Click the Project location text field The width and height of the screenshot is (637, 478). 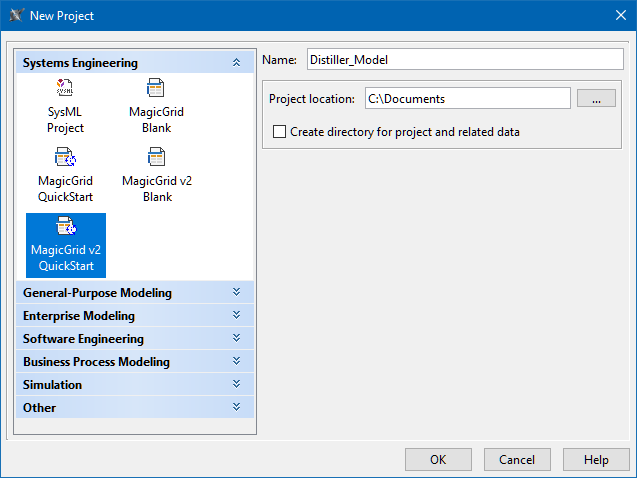[x=465, y=98]
